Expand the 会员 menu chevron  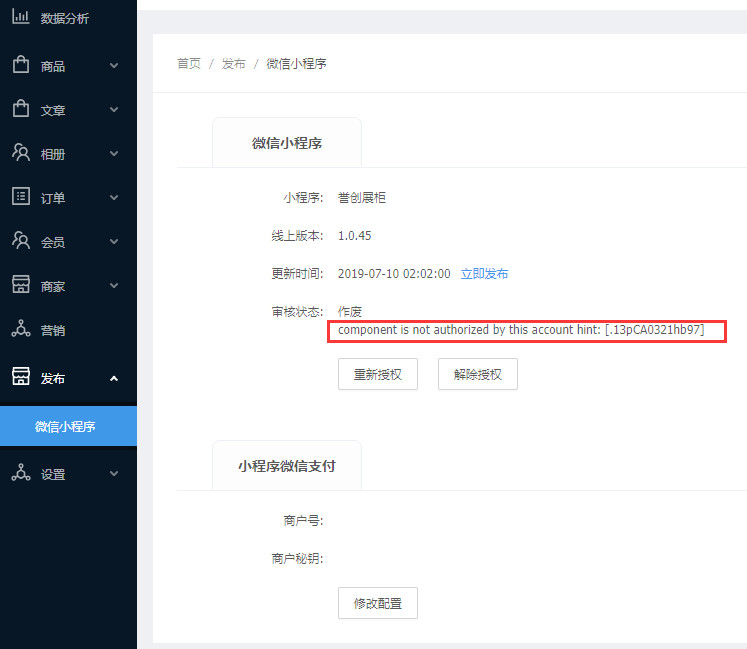coord(114,242)
